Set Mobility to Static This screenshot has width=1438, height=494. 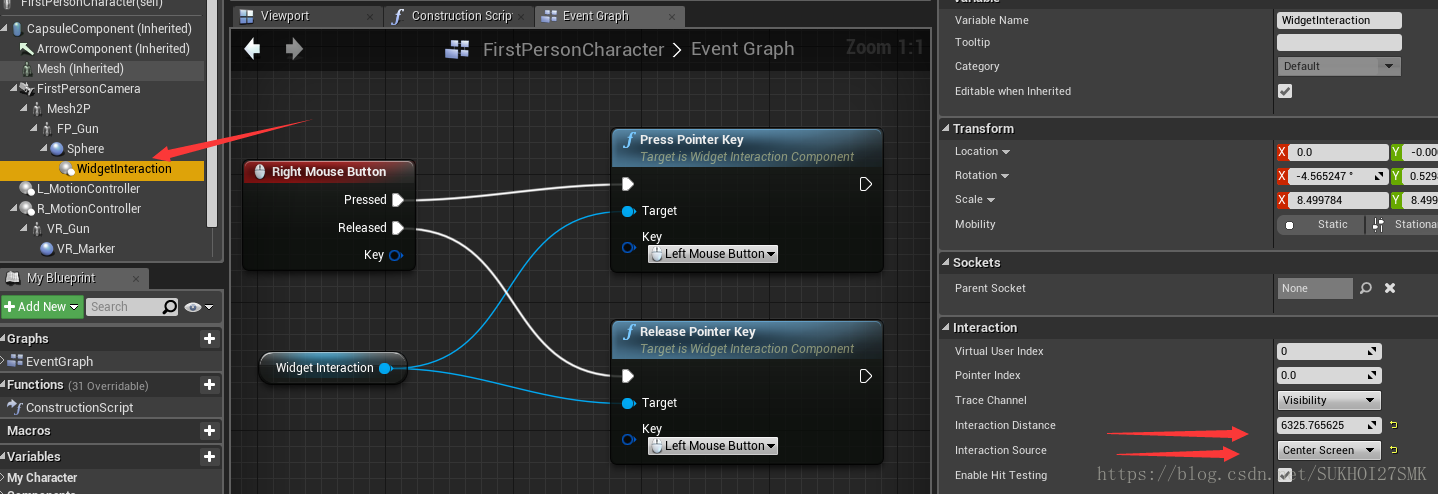[1320, 225]
